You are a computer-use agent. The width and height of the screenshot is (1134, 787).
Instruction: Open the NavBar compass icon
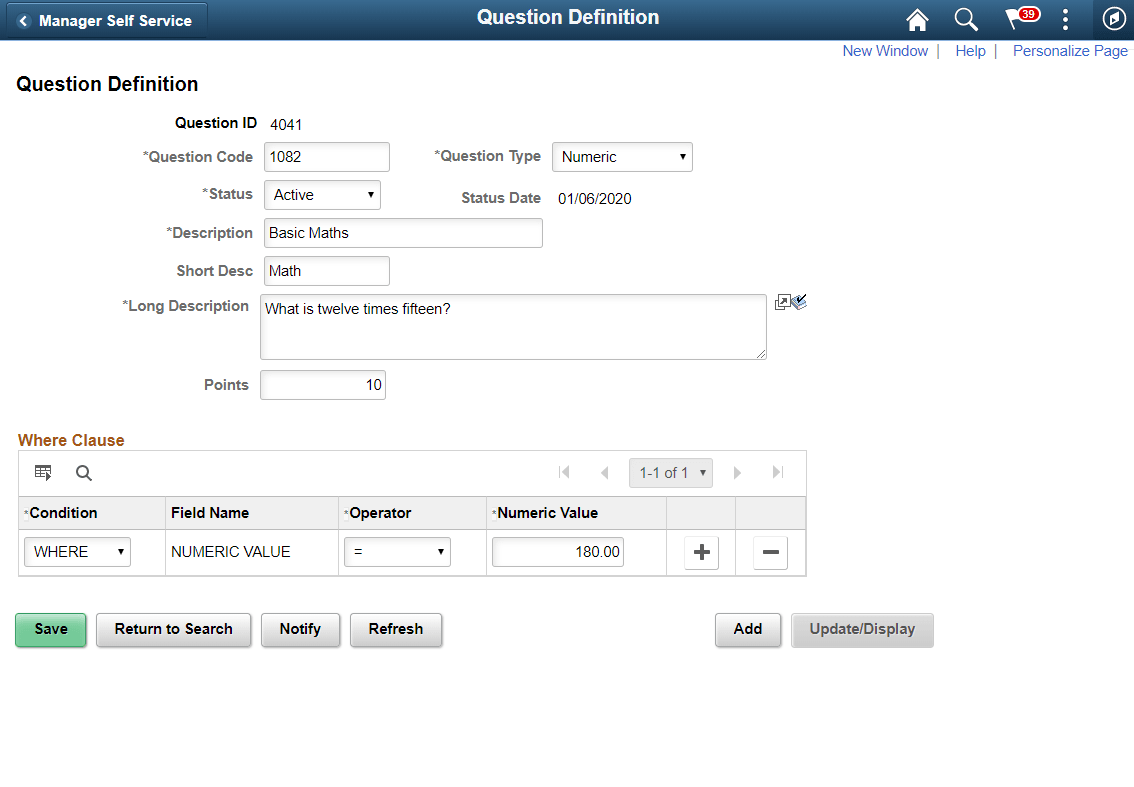[1113, 19]
